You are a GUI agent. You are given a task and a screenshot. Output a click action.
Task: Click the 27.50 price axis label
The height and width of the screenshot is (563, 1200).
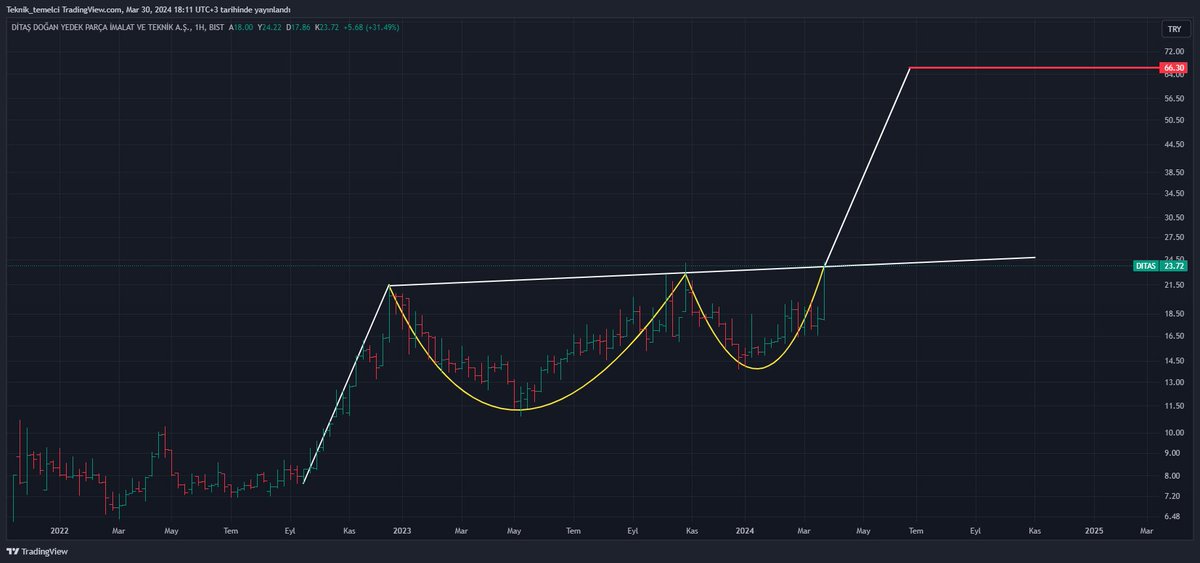coord(1173,237)
